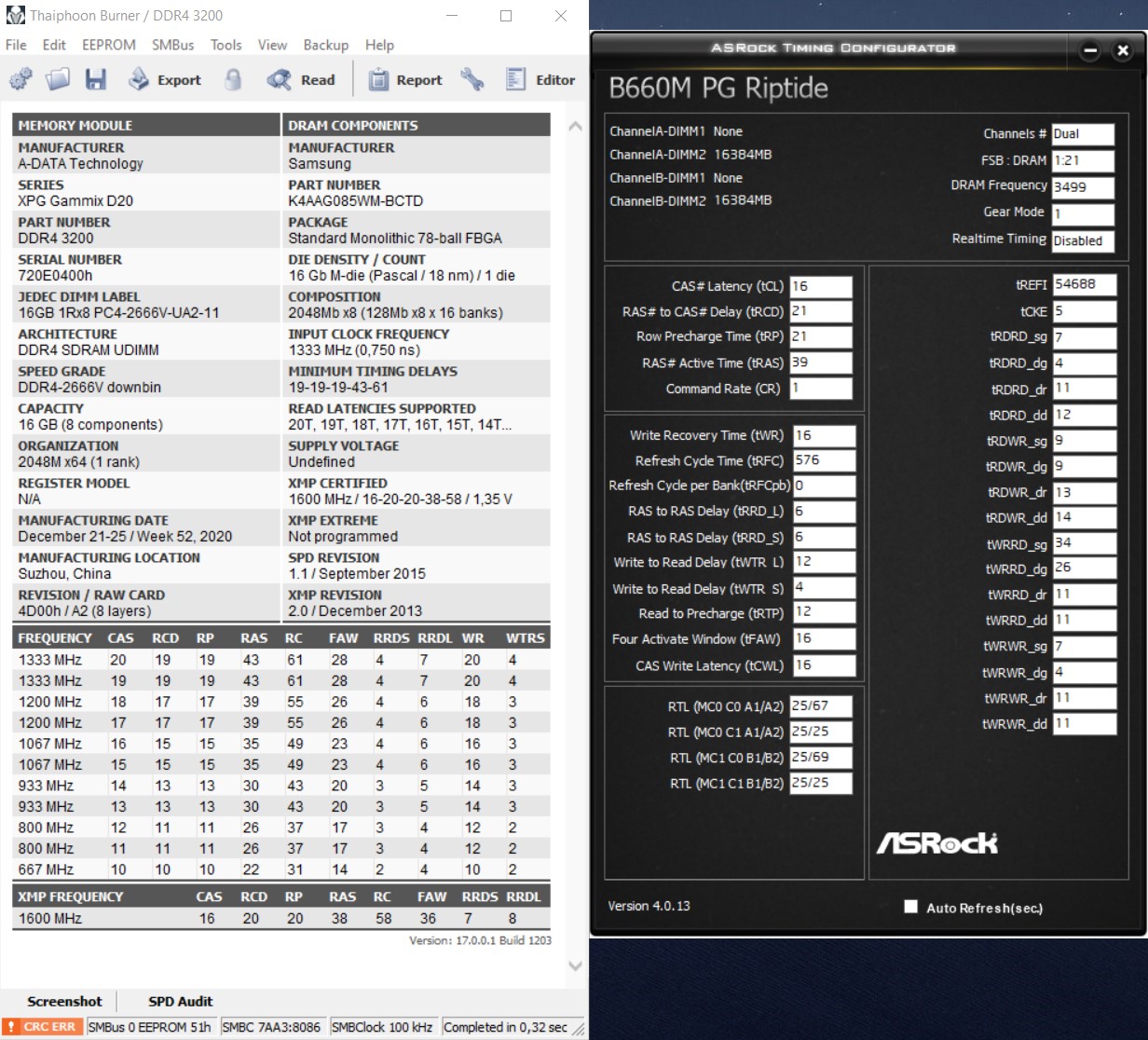Screen dimensions: 1148x1040
Task: Open the Report toolbar button
Action: tap(405, 80)
